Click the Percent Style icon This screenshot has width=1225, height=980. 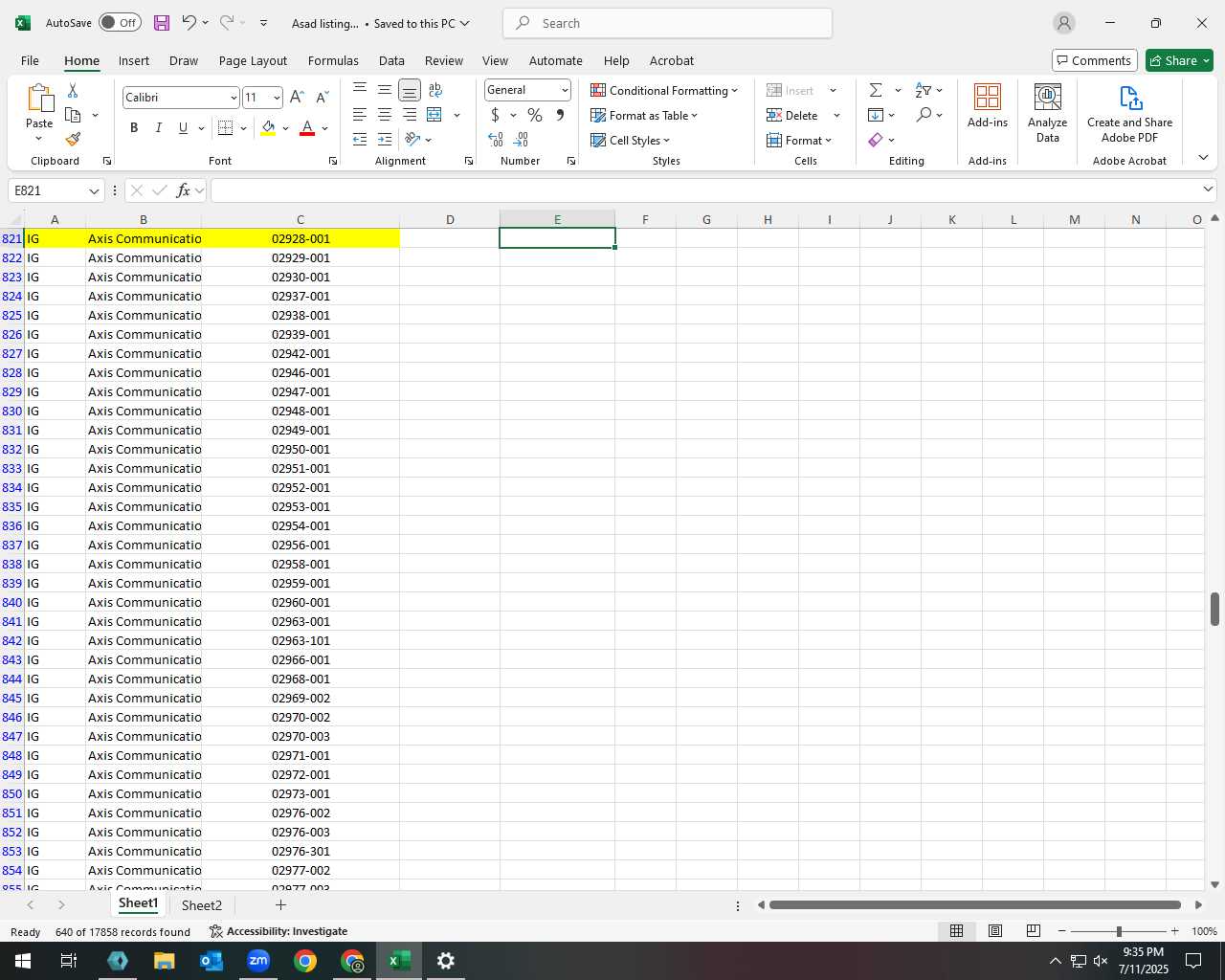click(x=535, y=115)
